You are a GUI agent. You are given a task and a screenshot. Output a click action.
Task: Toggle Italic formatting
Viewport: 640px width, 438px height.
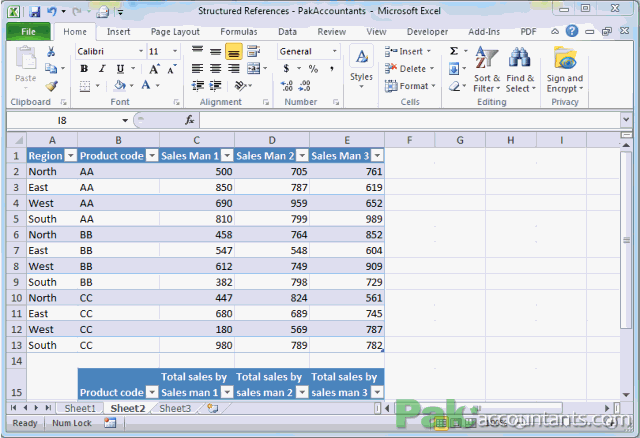(x=102, y=69)
